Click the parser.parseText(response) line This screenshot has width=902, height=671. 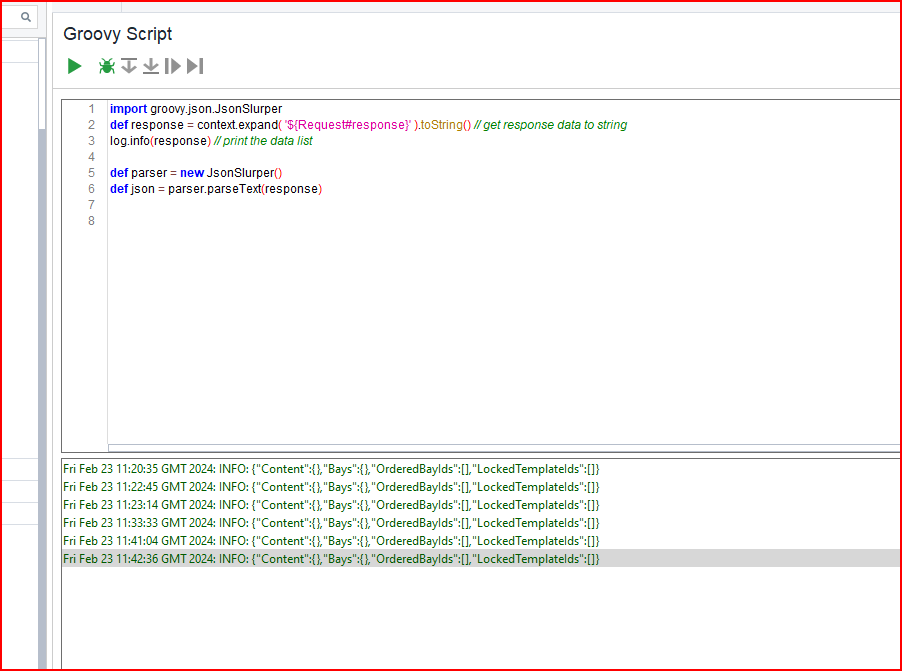(216, 189)
